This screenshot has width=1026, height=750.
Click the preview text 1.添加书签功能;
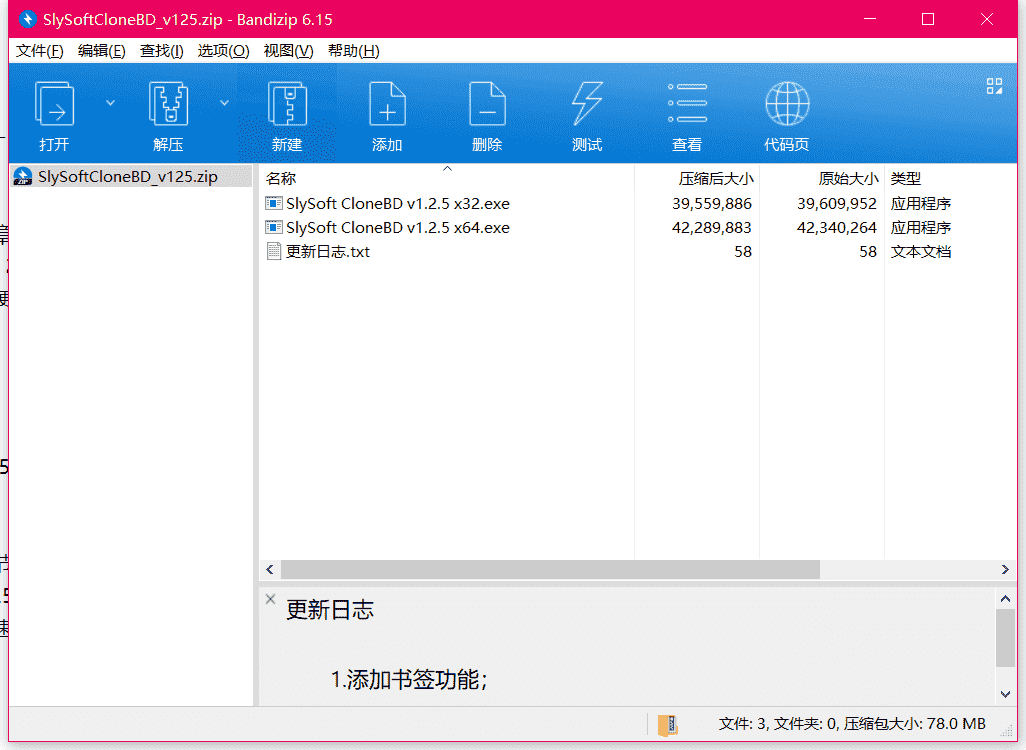[x=409, y=680]
